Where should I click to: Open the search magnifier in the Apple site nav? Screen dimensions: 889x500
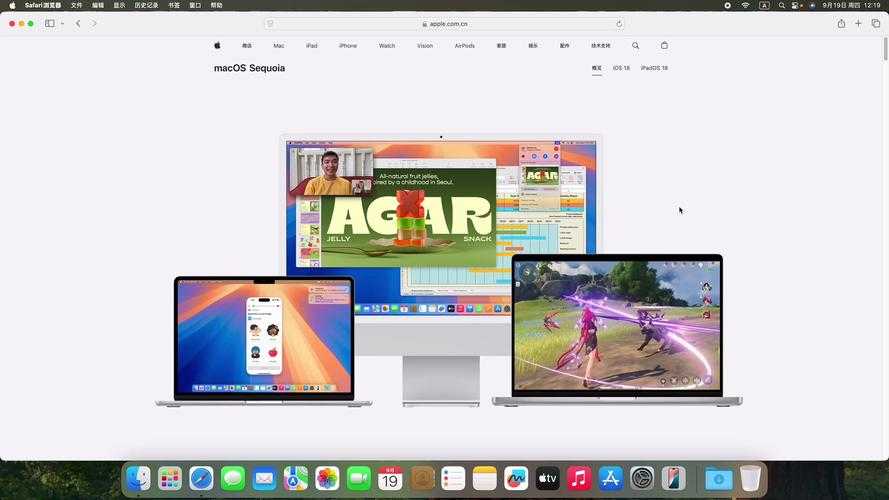(636, 45)
